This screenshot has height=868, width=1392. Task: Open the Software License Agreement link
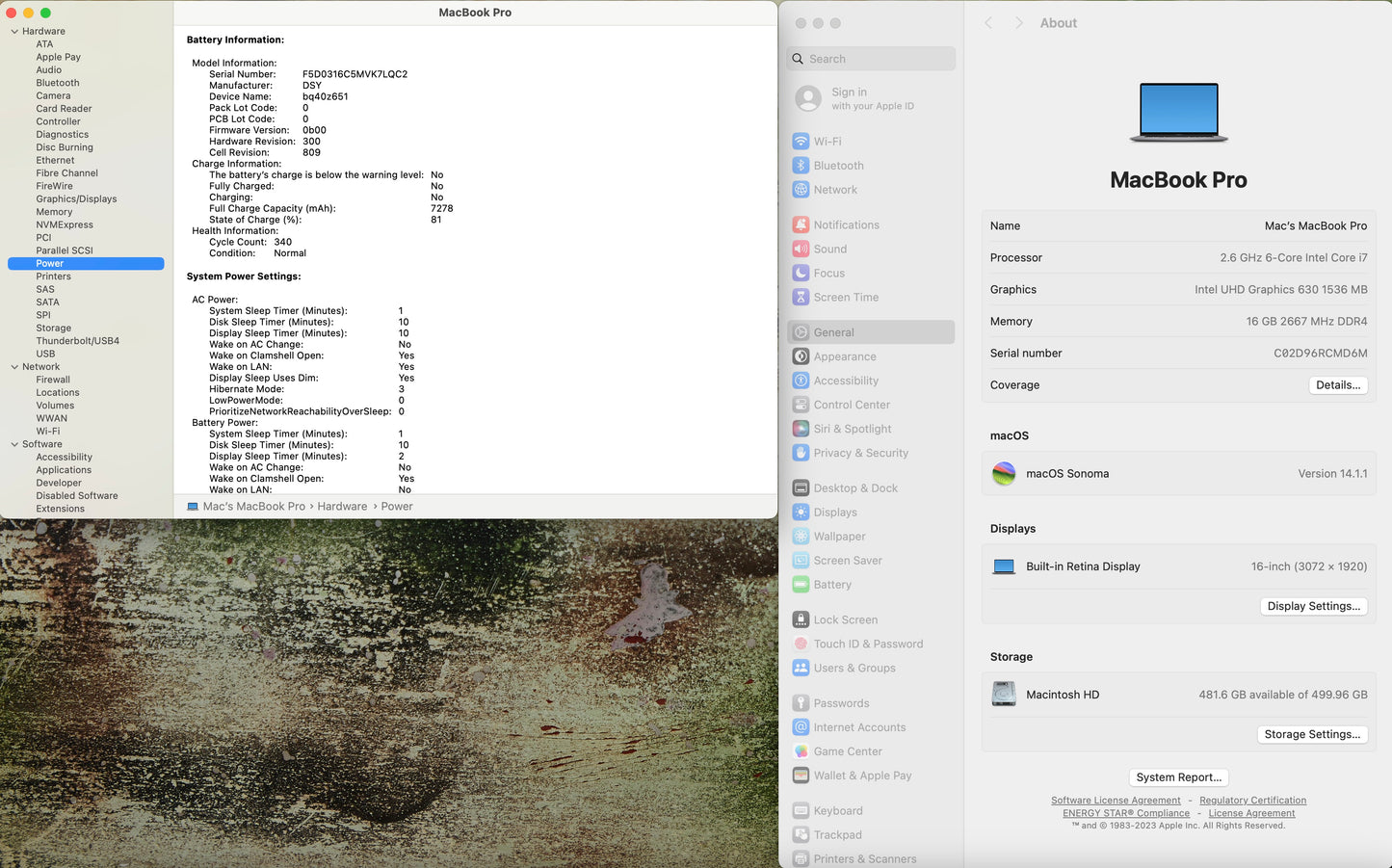(x=1116, y=801)
